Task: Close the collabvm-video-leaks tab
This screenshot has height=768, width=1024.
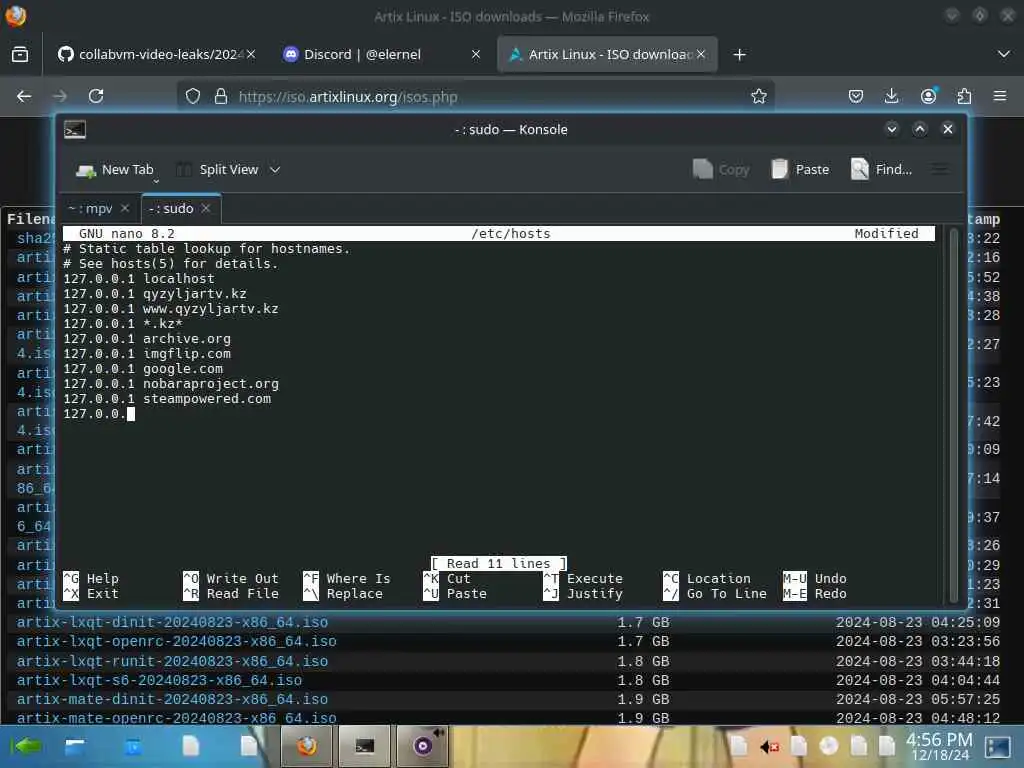Action: pyautogui.click(x=251, y=55)
